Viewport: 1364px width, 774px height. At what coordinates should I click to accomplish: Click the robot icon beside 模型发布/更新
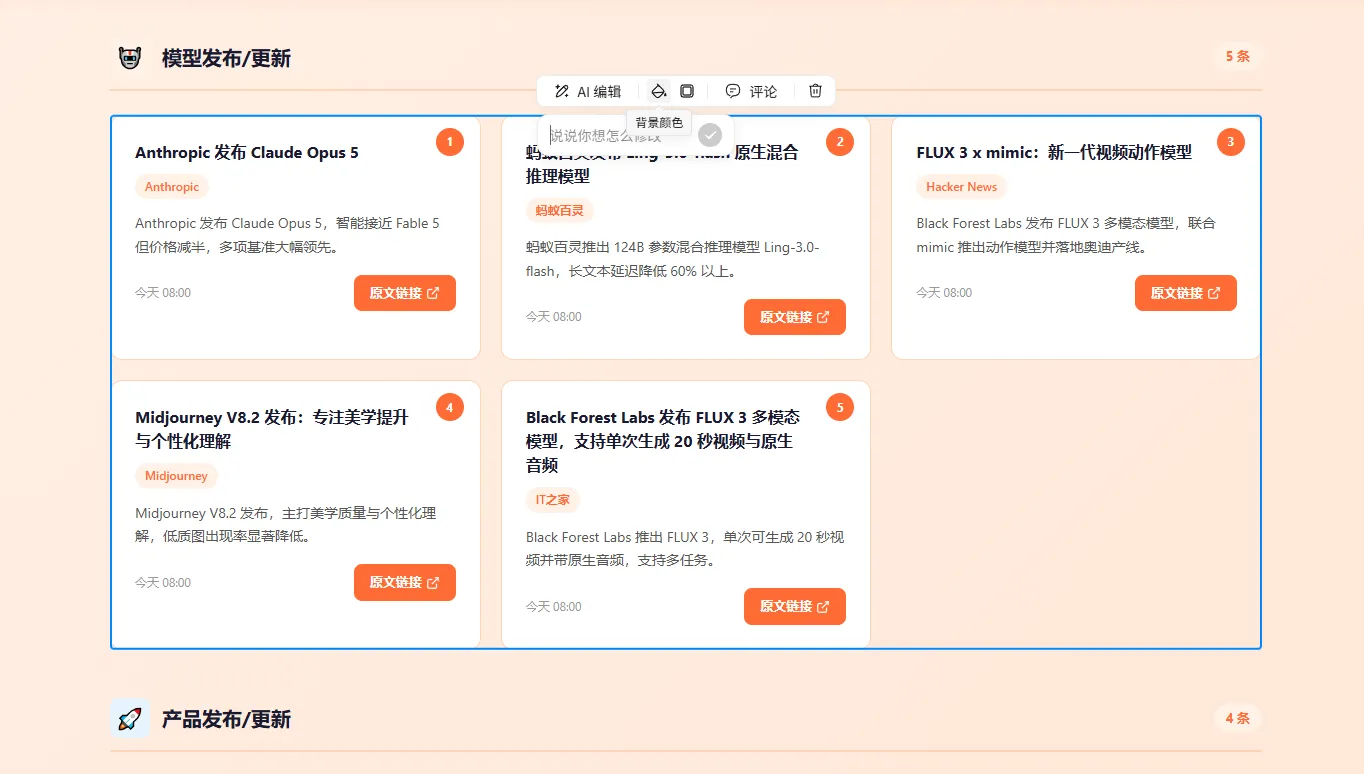[x=130, y=58]
